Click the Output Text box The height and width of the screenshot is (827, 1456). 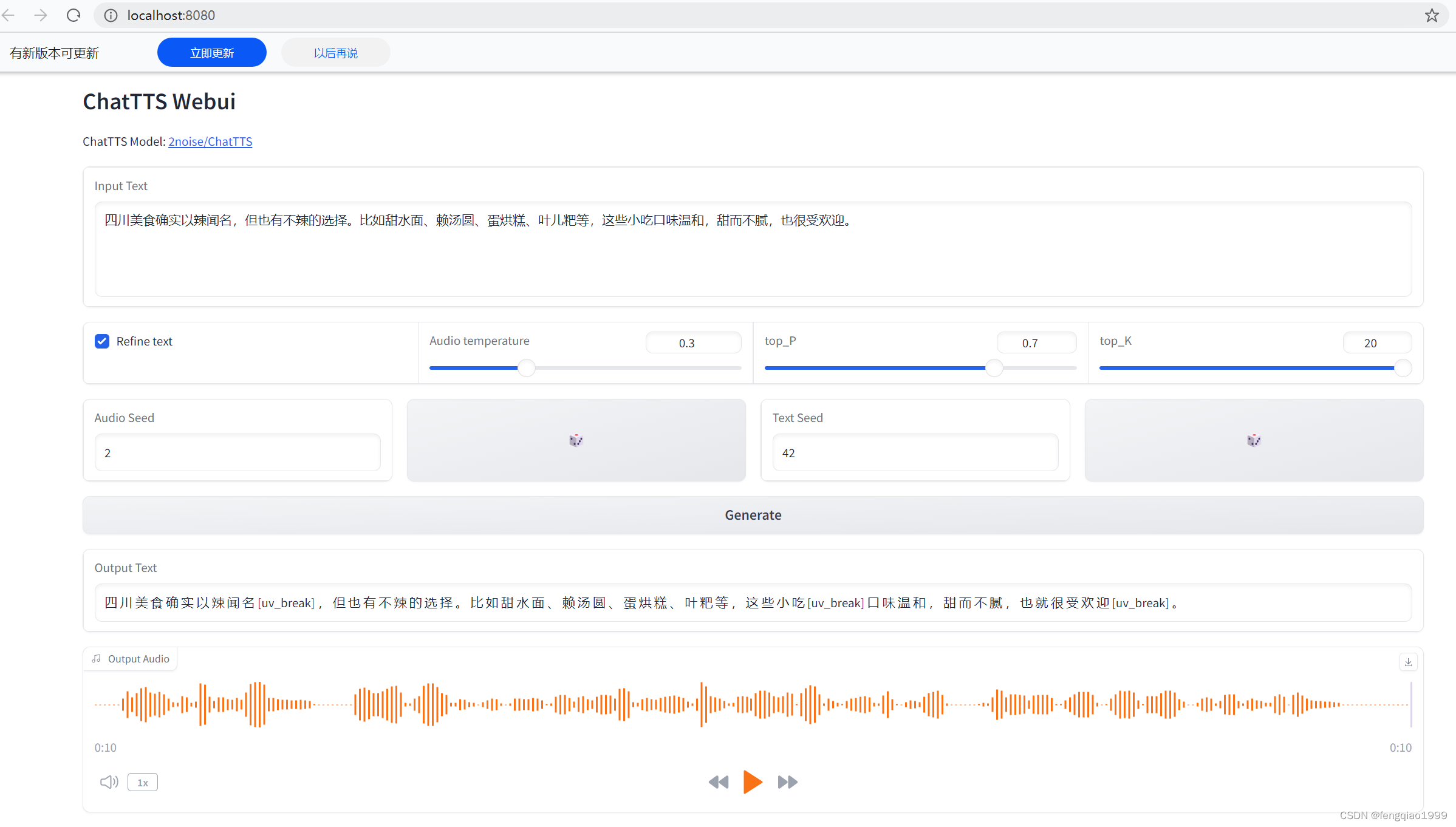(753, 603)
